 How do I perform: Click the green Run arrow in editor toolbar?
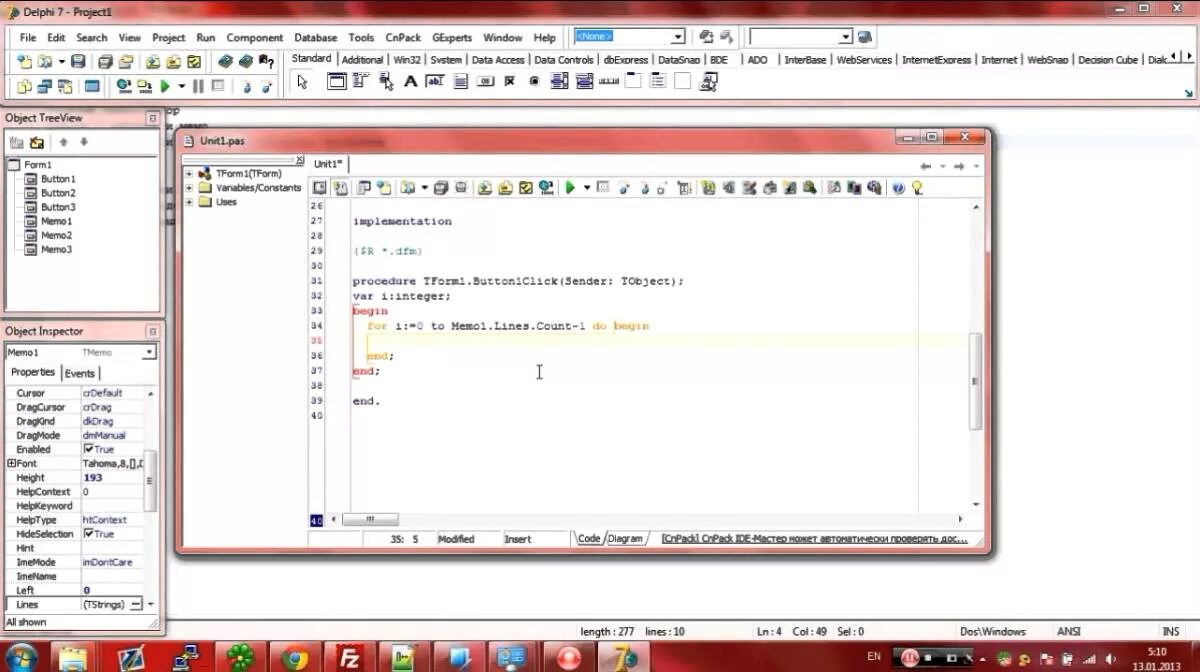point(570,187)
